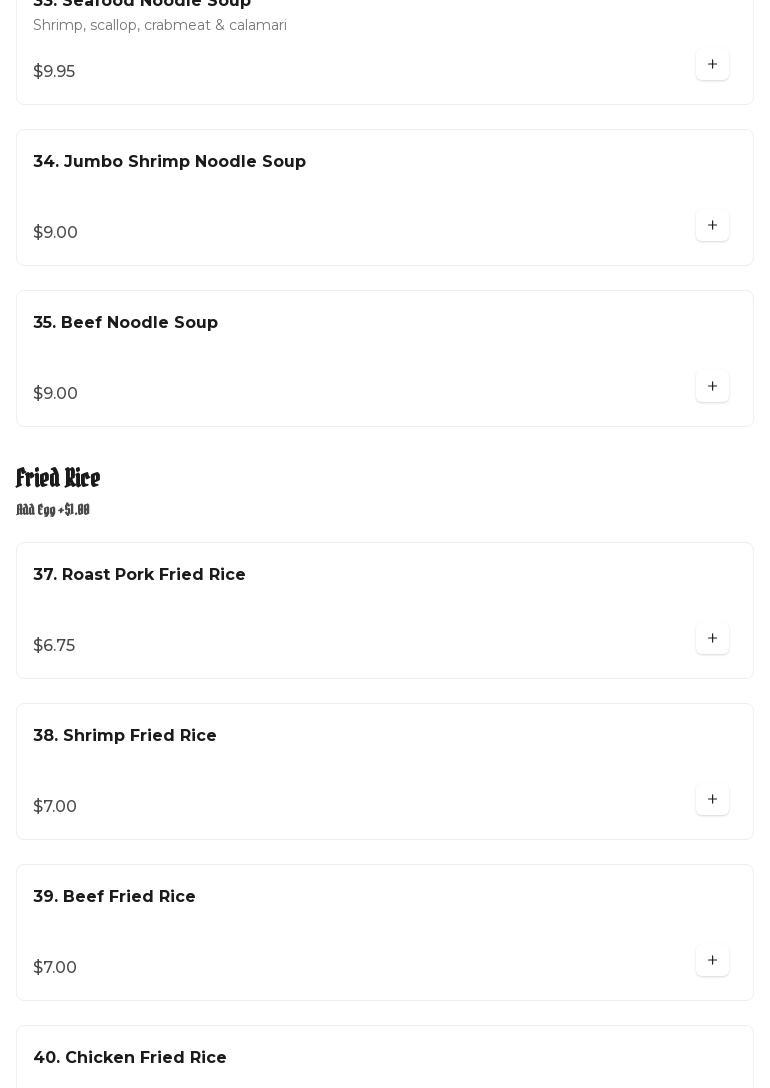
Task: Open 40. Chicken Fried Rice item
Action: 130,1058
